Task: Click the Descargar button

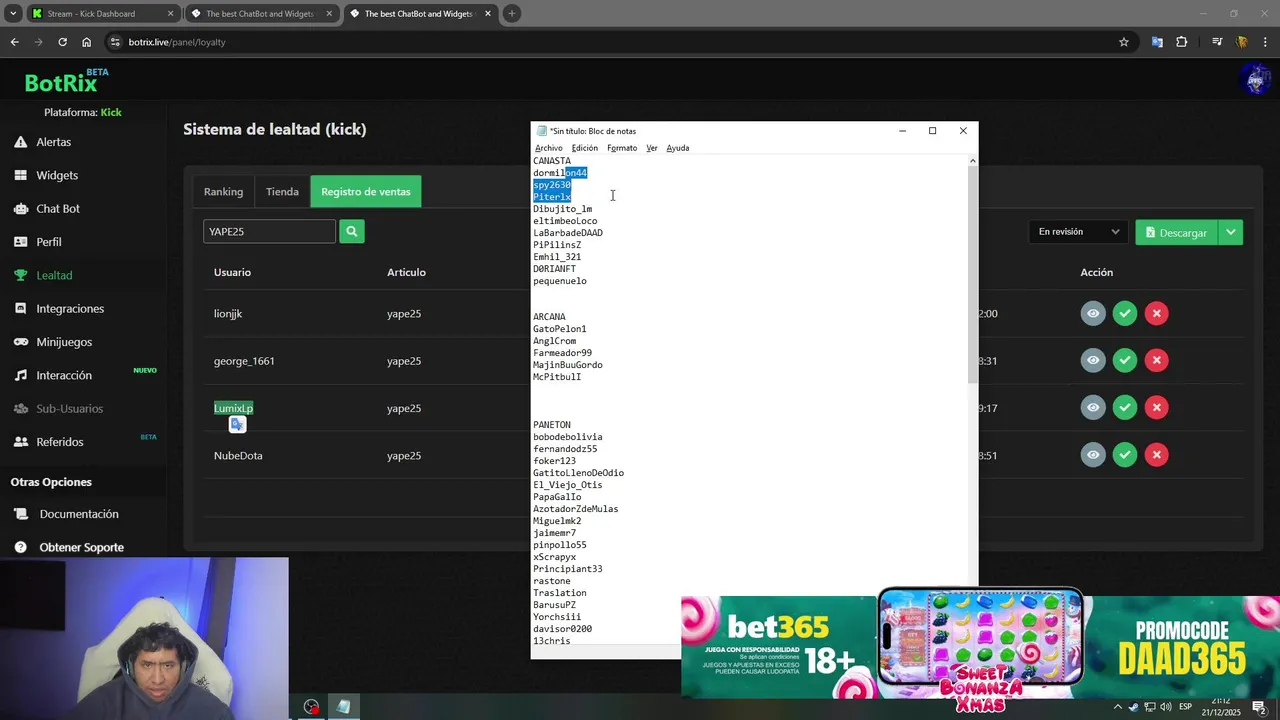Action: click(1177, 232)
